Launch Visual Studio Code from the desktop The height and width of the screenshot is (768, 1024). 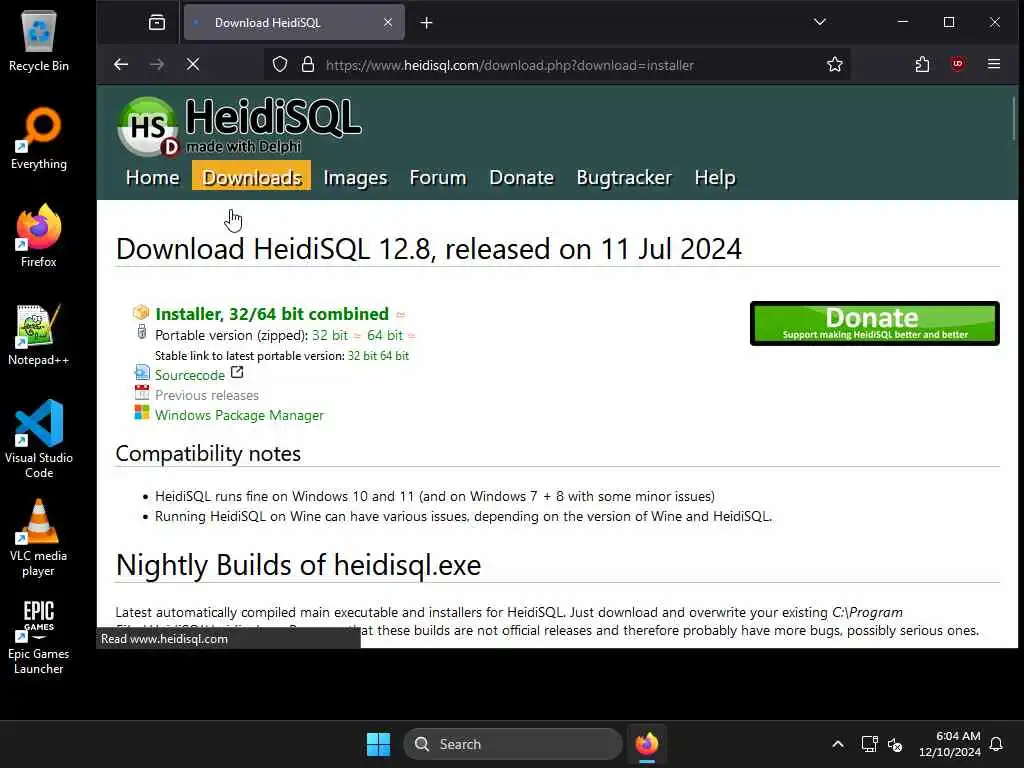pyautogui.click(x=39, y=439)
